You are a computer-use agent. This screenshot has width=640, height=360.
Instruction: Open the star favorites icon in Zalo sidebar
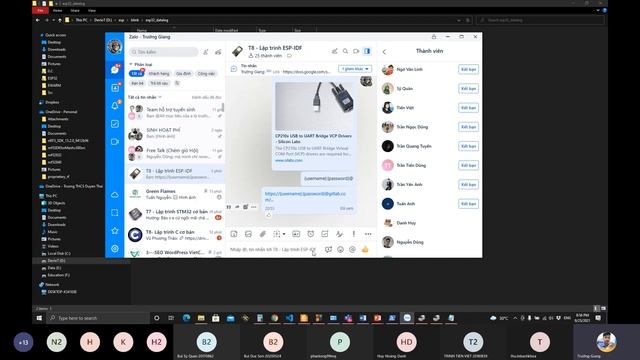115,231
